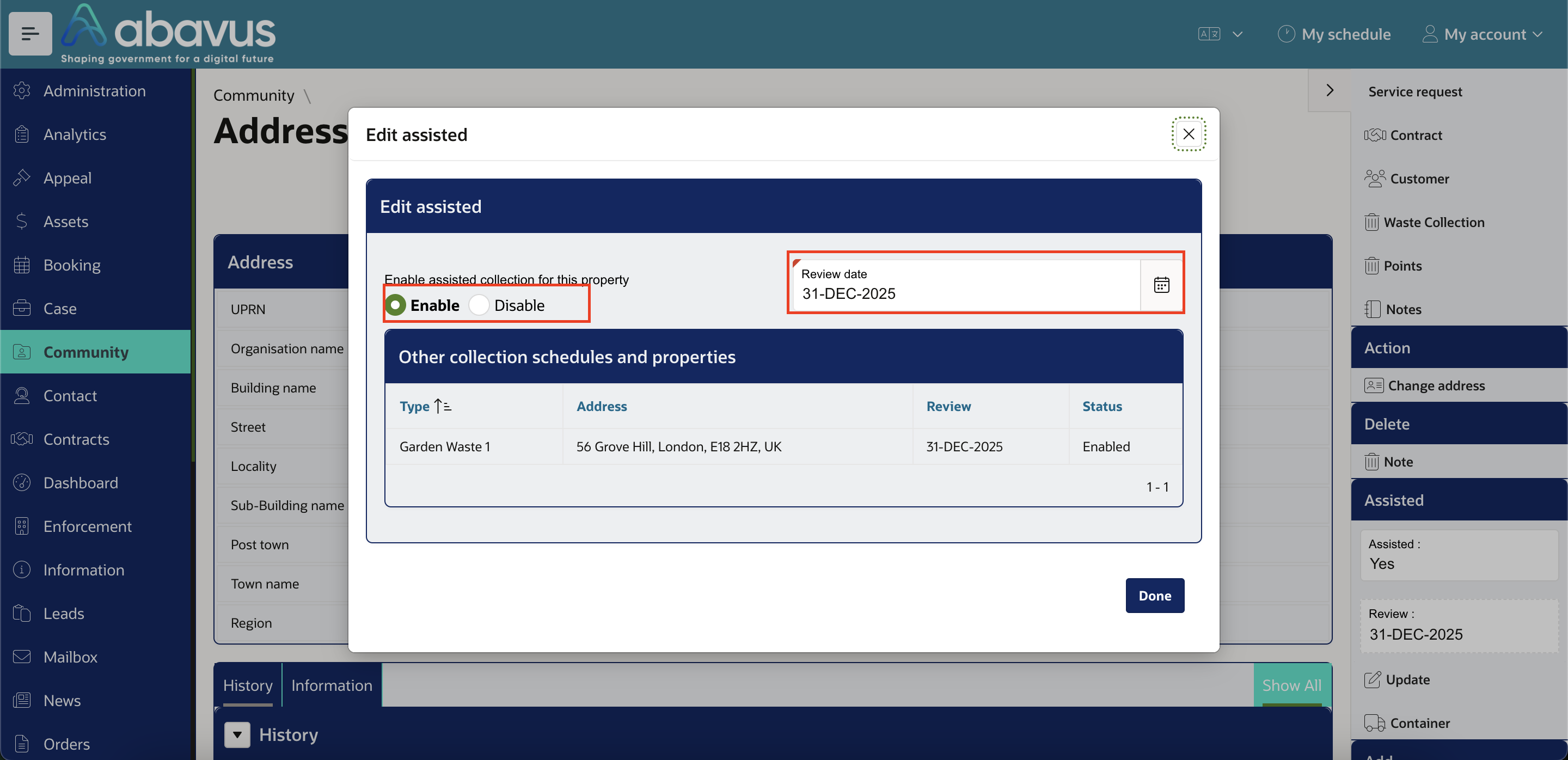Open the Review date calendar picker

click(1161, 285)
